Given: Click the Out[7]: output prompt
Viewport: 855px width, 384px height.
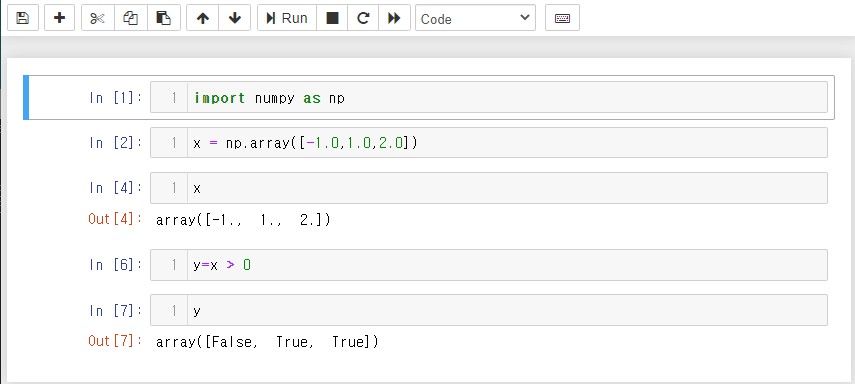Looking at the screenshot, I should [116, 341].
